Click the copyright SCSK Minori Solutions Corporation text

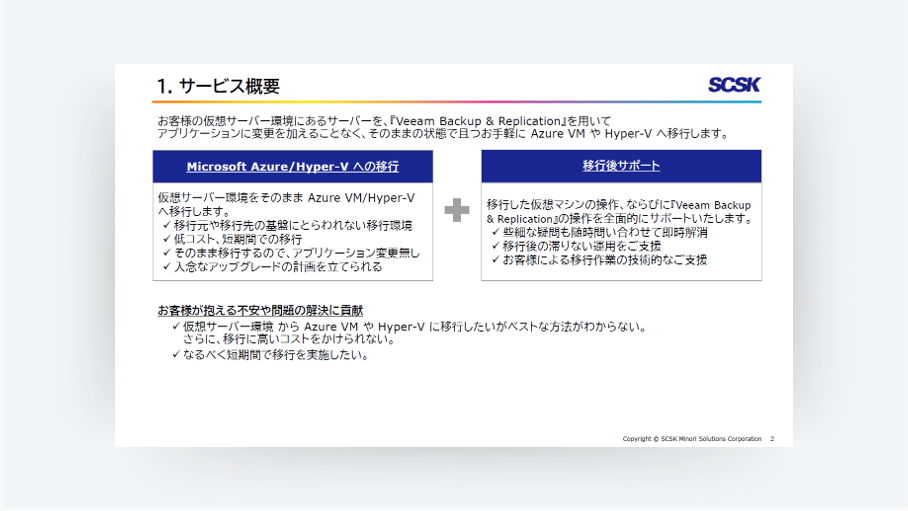tap(692, 439)
